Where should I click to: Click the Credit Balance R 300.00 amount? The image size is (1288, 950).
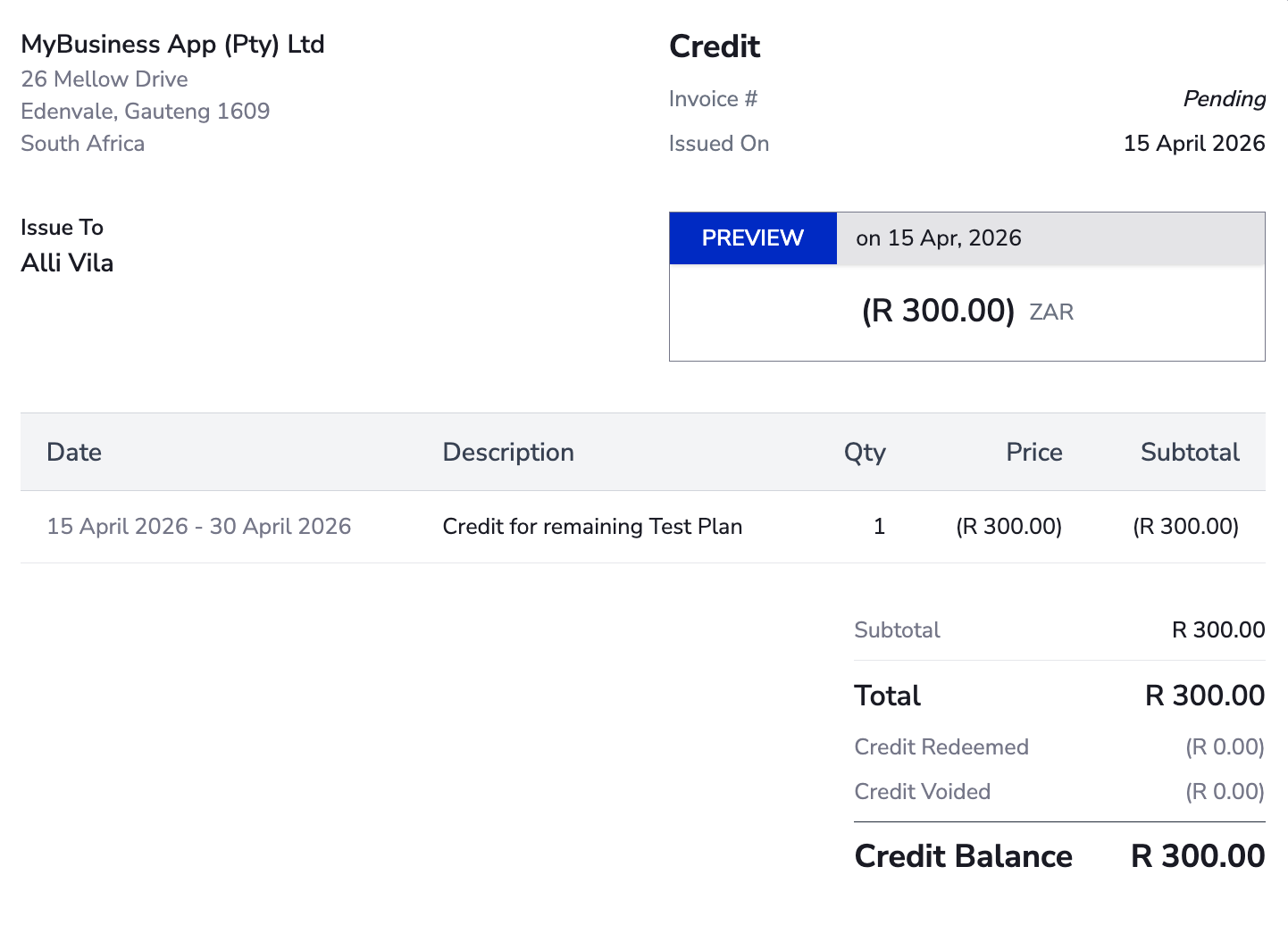tap(1197, 856)
